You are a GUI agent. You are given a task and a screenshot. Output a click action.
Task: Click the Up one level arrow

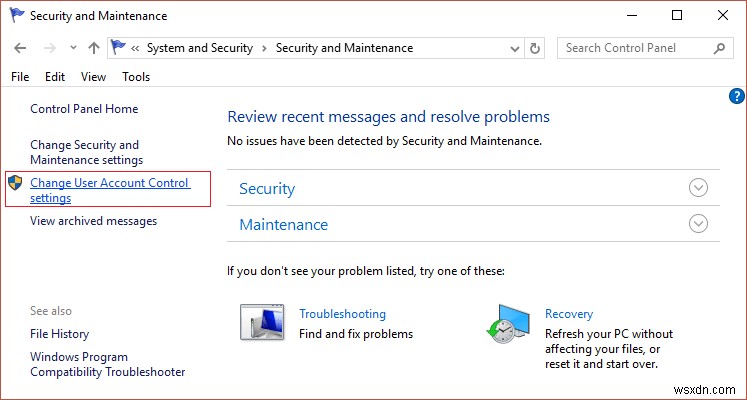[93, 48]
